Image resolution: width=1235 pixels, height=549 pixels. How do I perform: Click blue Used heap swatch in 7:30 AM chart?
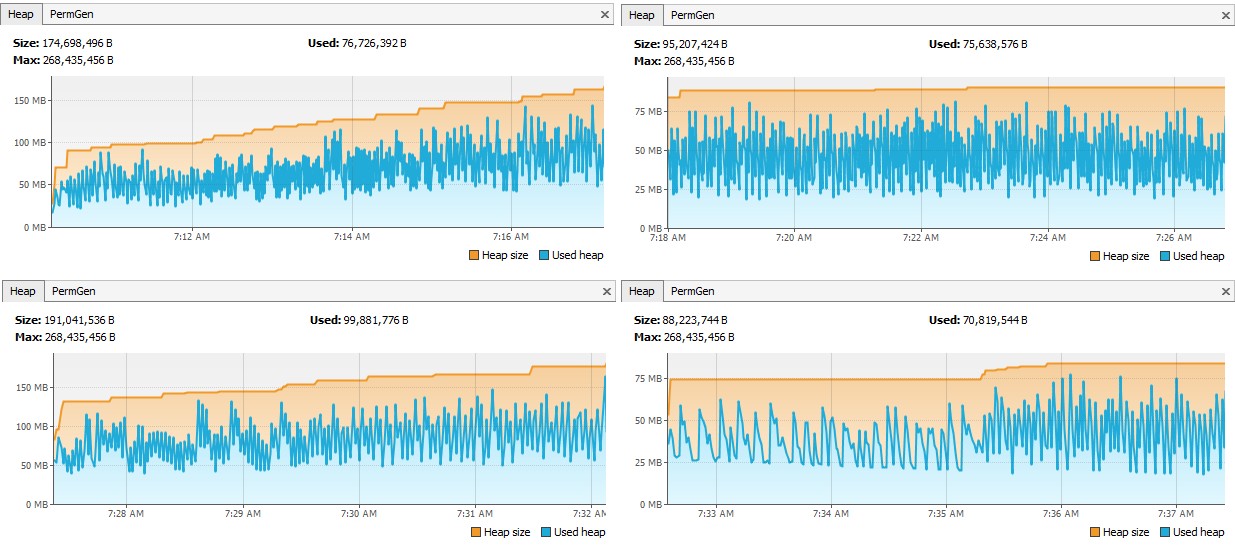(545, 533)
